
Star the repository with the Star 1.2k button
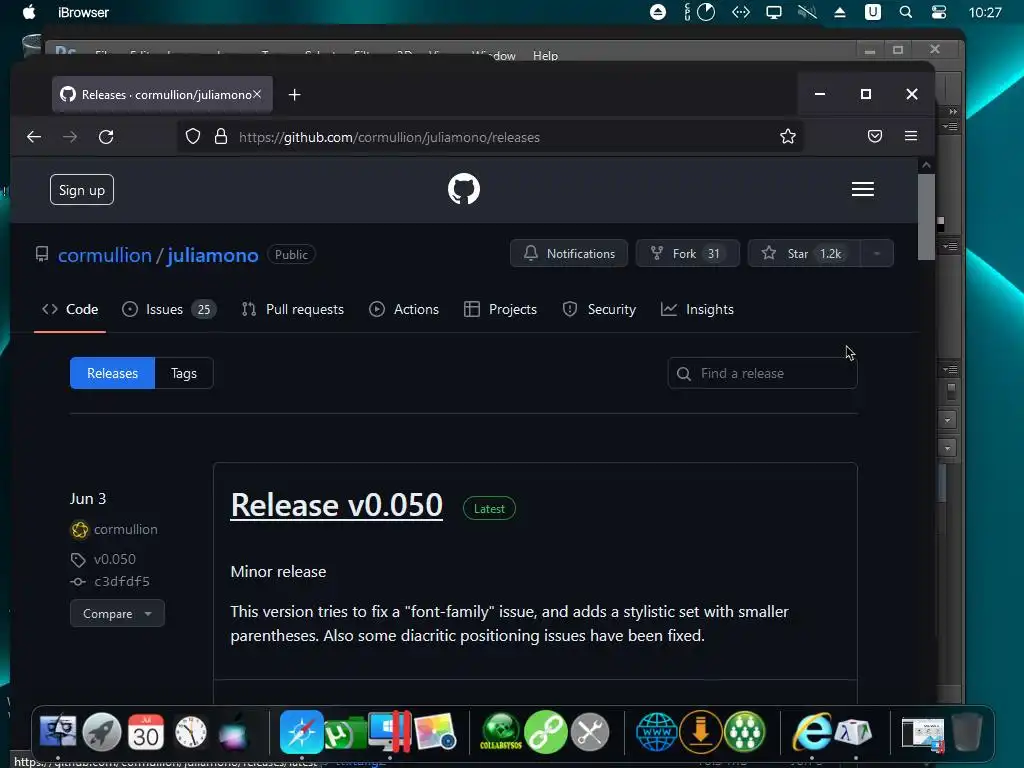point(804,253)
